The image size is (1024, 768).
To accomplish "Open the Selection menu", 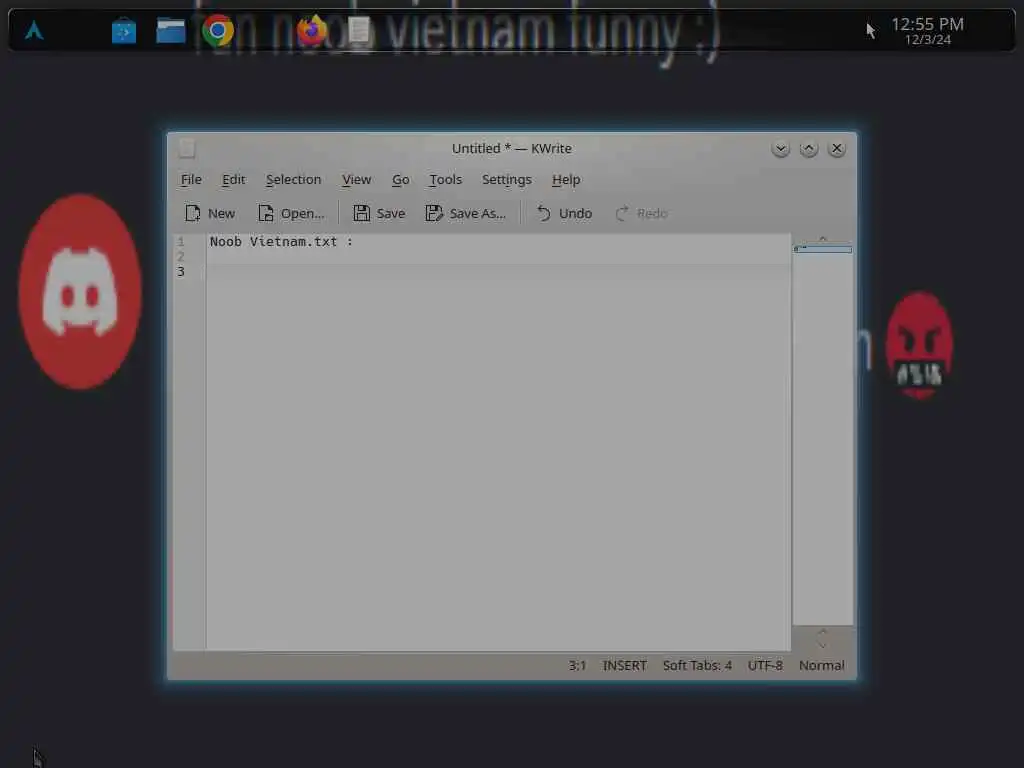I will (293, 179).
